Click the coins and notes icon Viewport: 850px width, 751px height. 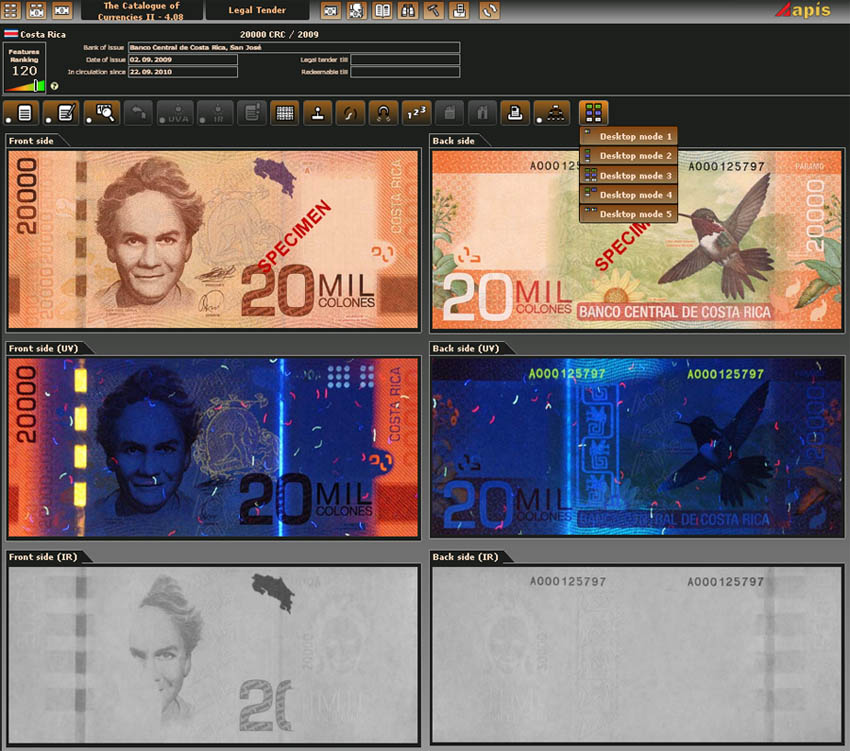(356, 10)
